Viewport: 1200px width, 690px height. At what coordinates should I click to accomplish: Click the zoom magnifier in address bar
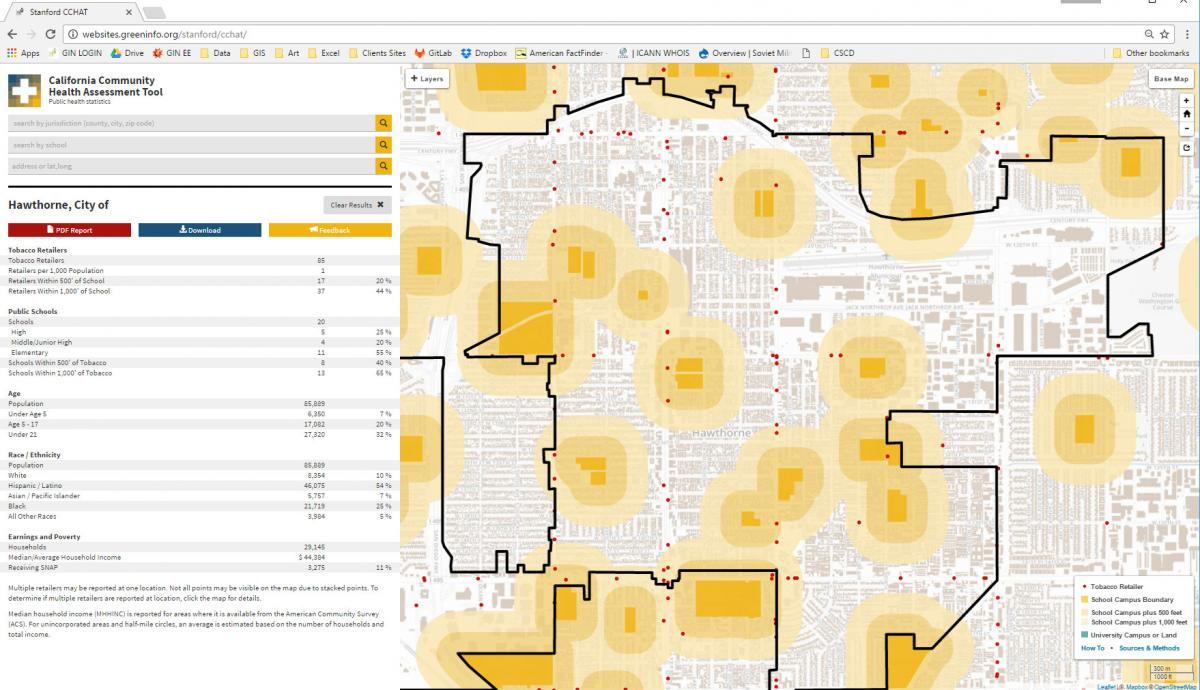pyautogui.click(x=1150, y=34)
